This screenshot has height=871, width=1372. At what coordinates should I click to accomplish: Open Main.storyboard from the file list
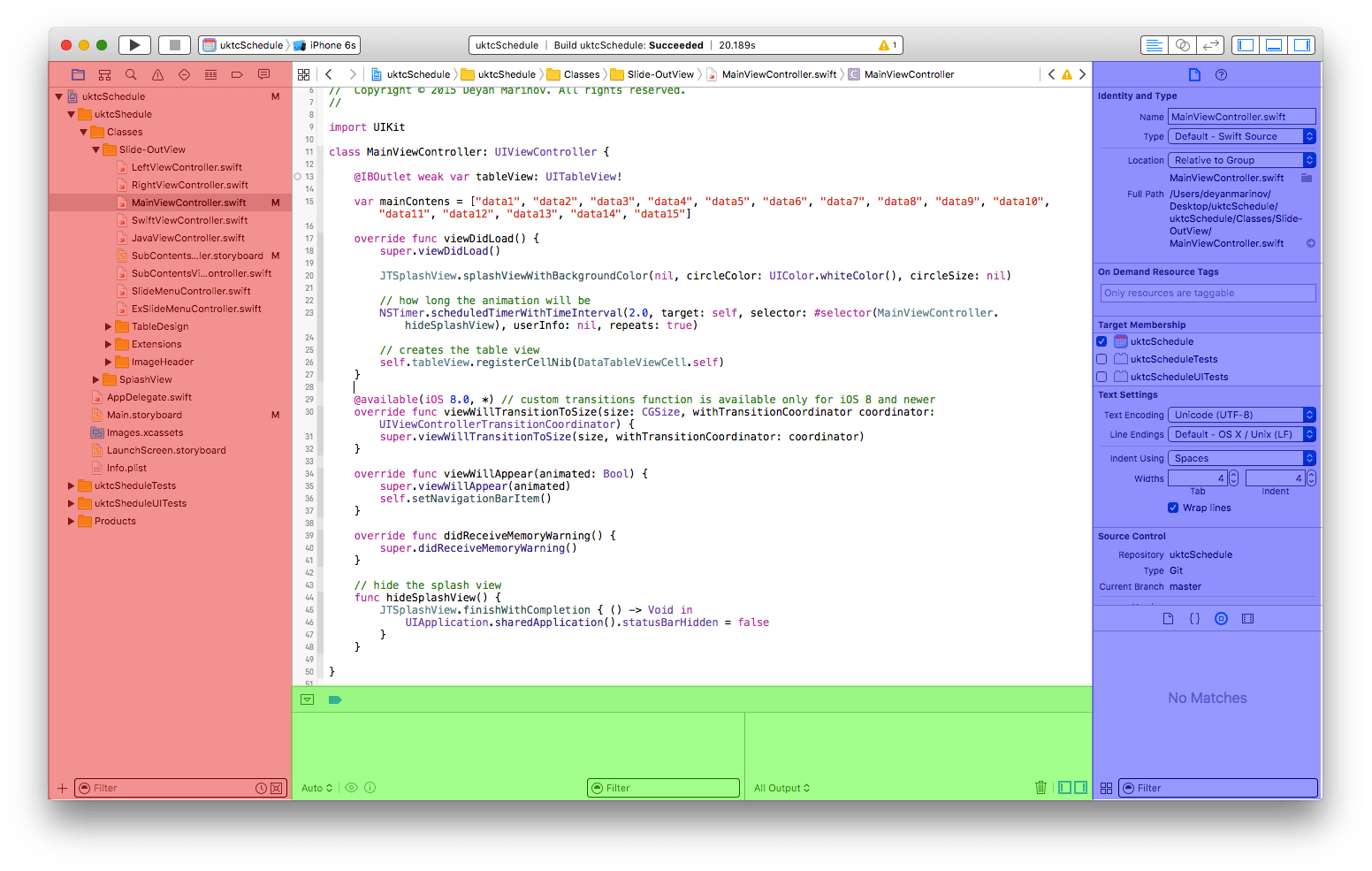tap(144, 415)
